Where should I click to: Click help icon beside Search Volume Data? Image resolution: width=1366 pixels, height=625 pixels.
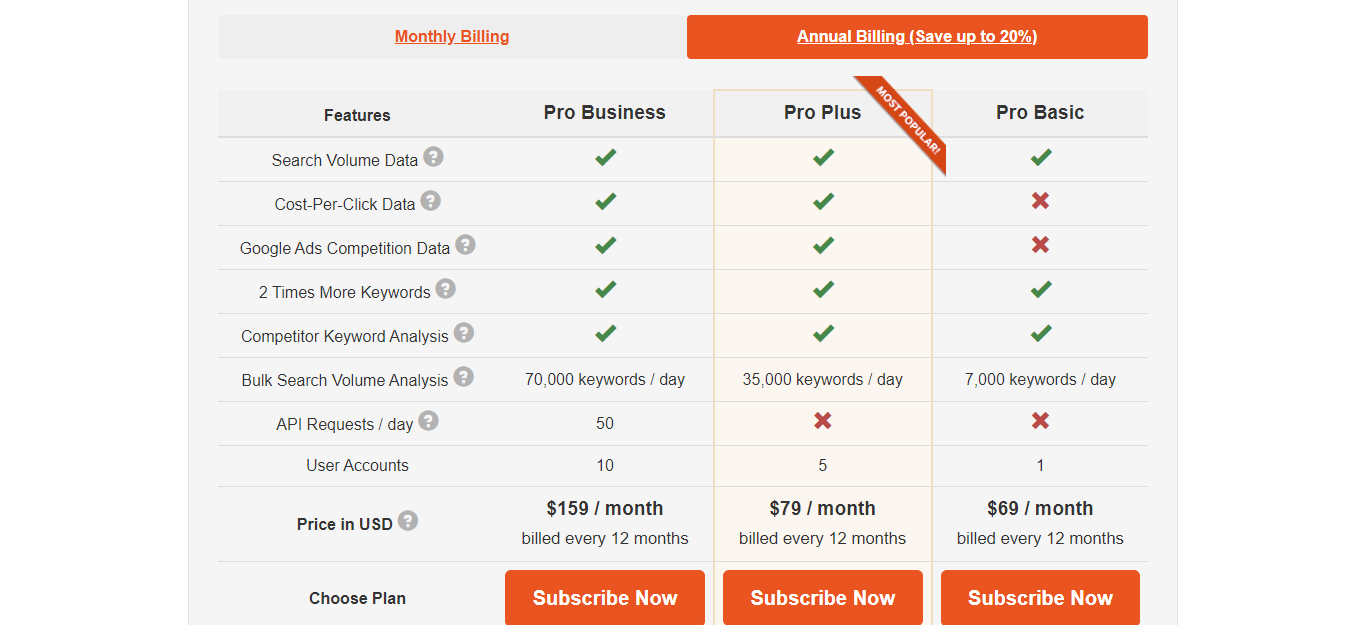click(x=433, y=157)
